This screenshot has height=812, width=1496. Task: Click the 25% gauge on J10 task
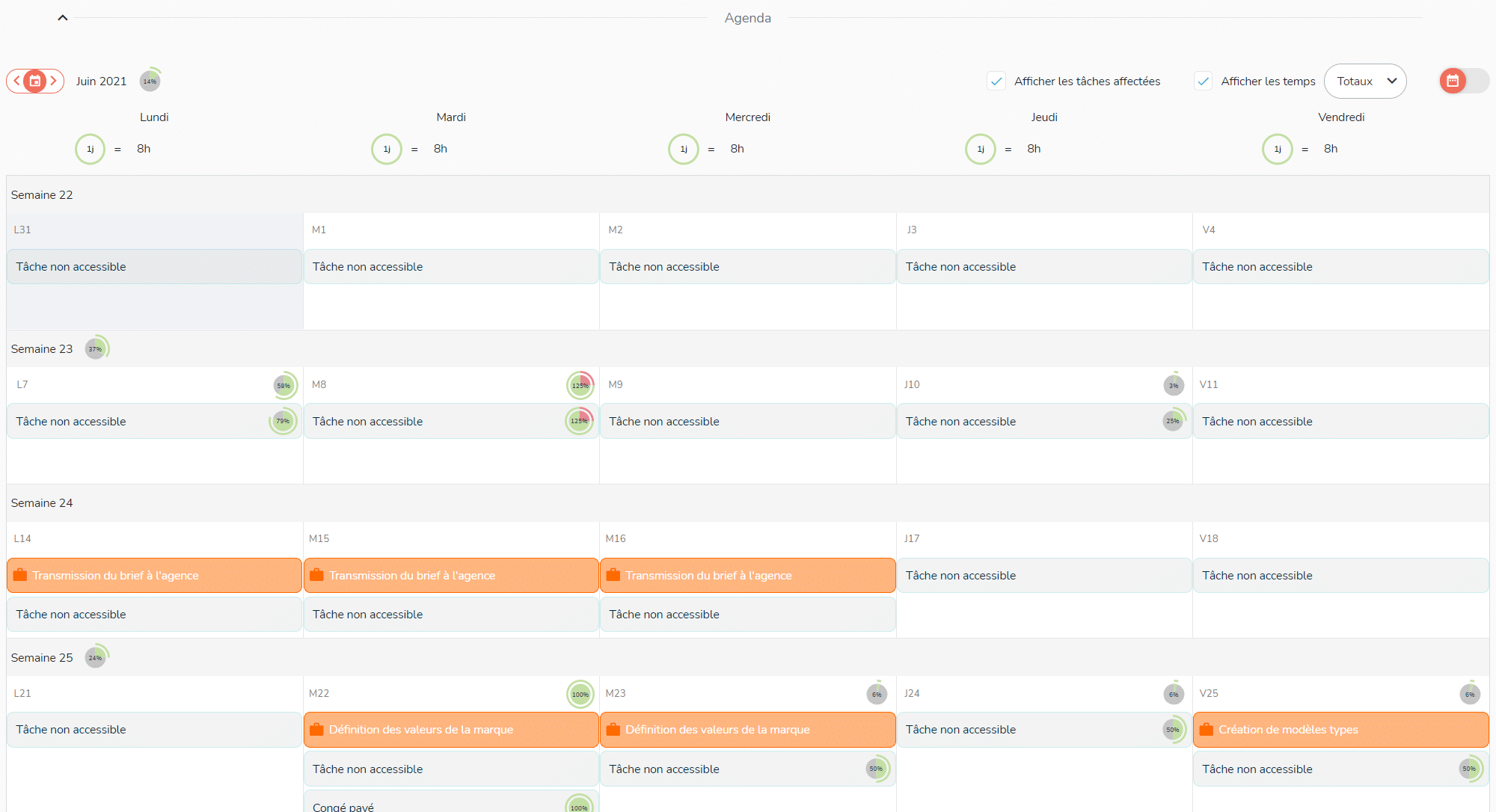(1174, 421)
